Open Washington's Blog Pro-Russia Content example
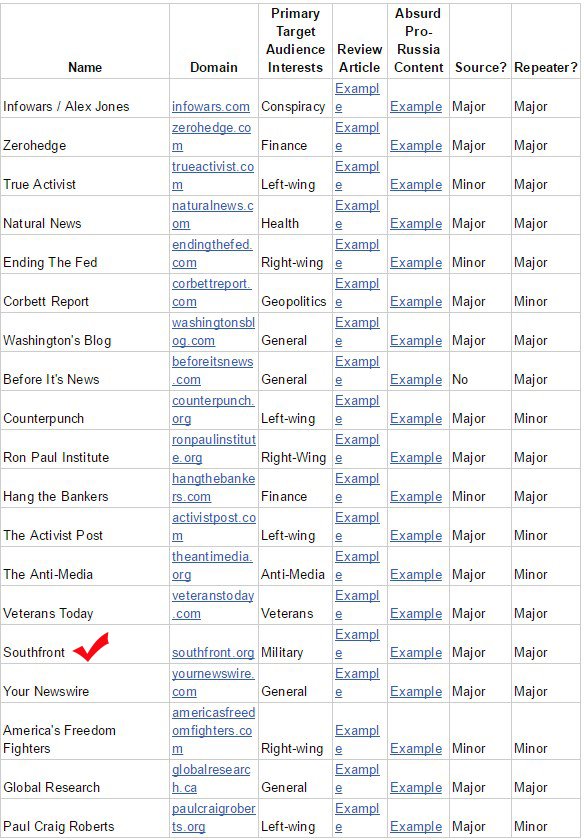Screen dimensions: 584x840 click(416, 341)
